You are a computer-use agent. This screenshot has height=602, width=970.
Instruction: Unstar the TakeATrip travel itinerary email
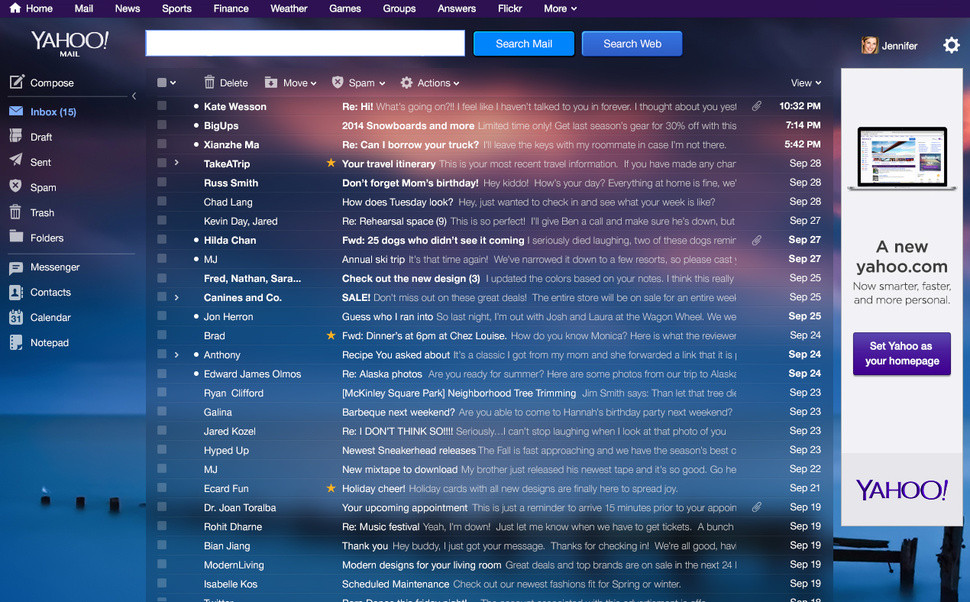[x=329, y=163]
